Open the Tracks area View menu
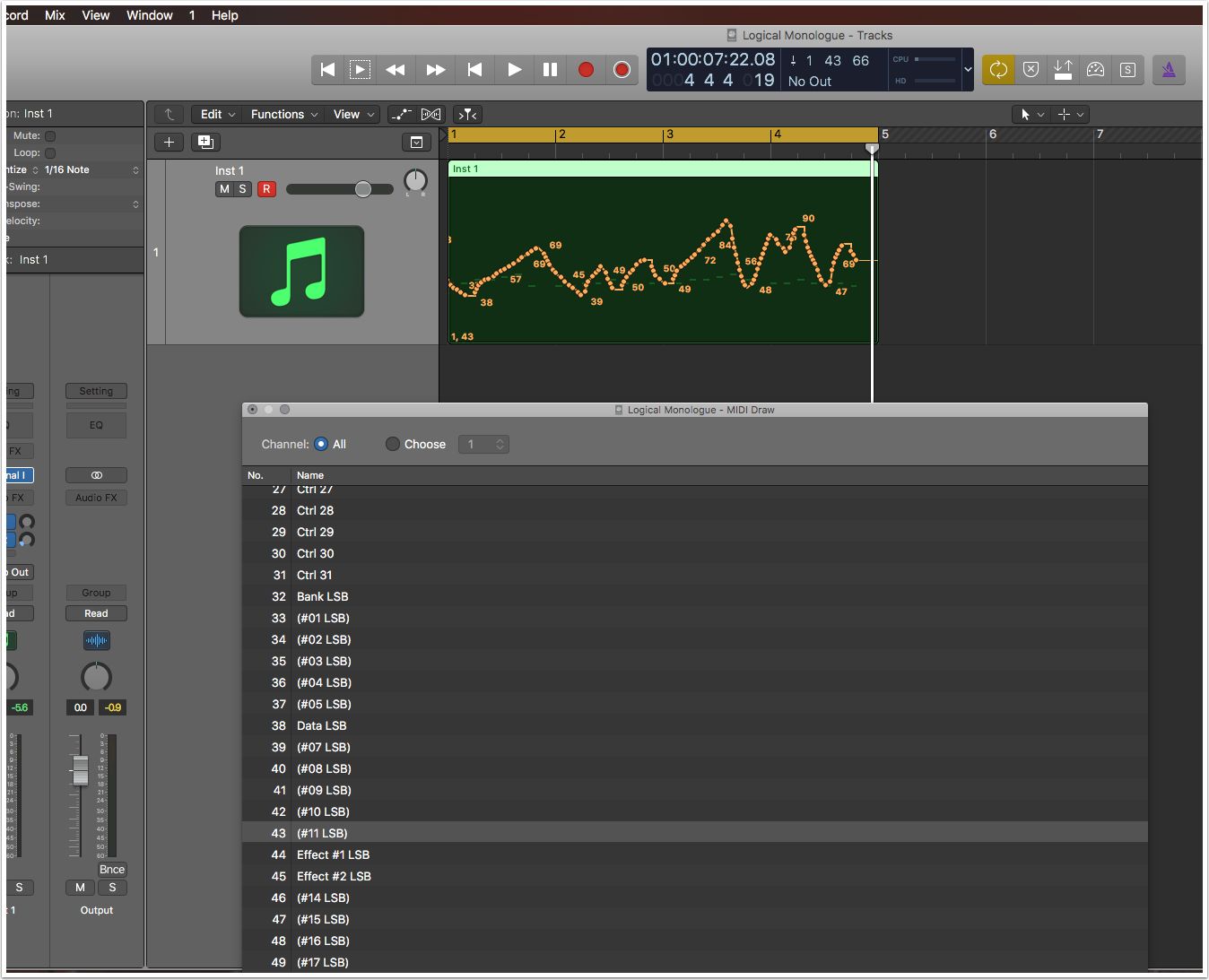Viewport: 1209px width, 980px height. [353, 115]
